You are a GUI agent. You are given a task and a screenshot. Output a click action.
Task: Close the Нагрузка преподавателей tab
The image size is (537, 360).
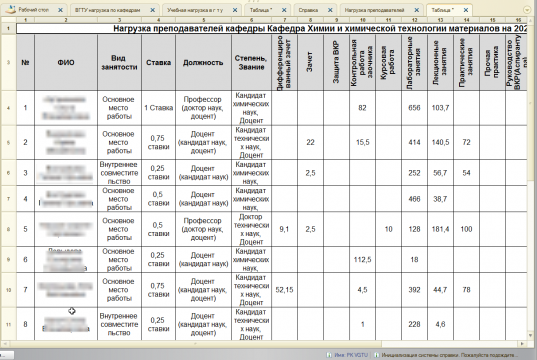tap(416, 10)
